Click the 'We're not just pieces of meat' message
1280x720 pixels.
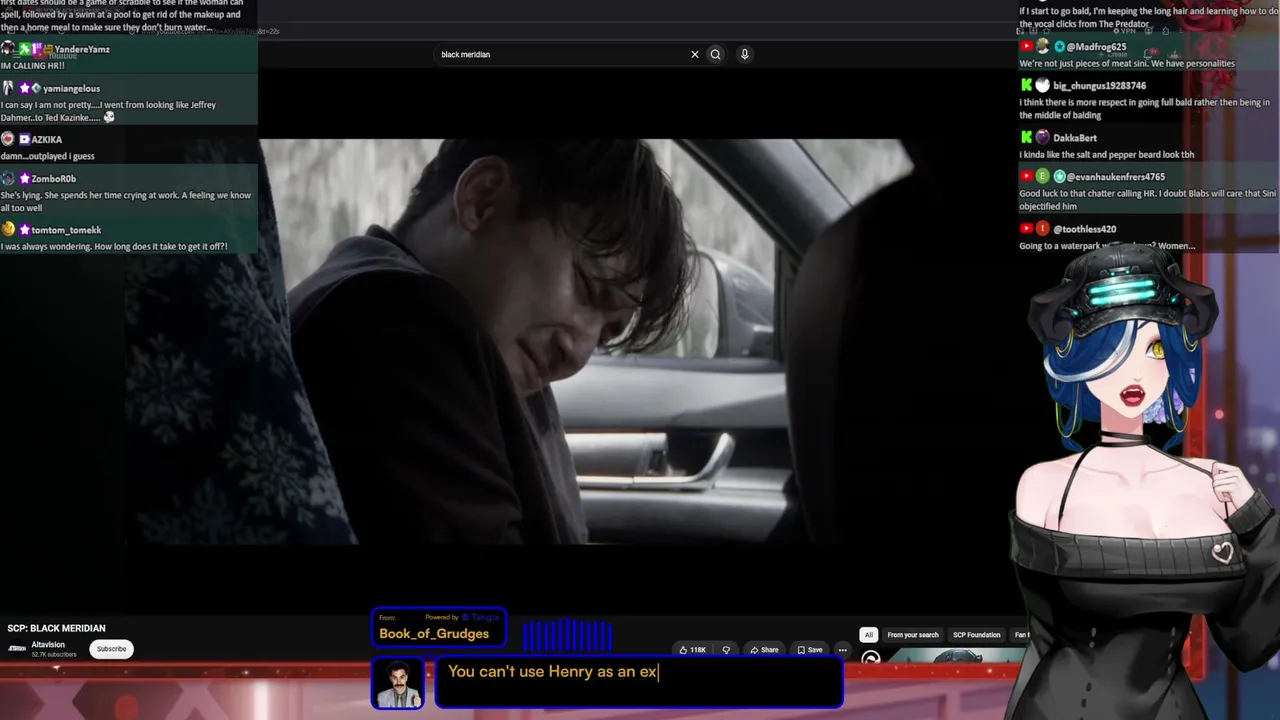click(1127, 63)
